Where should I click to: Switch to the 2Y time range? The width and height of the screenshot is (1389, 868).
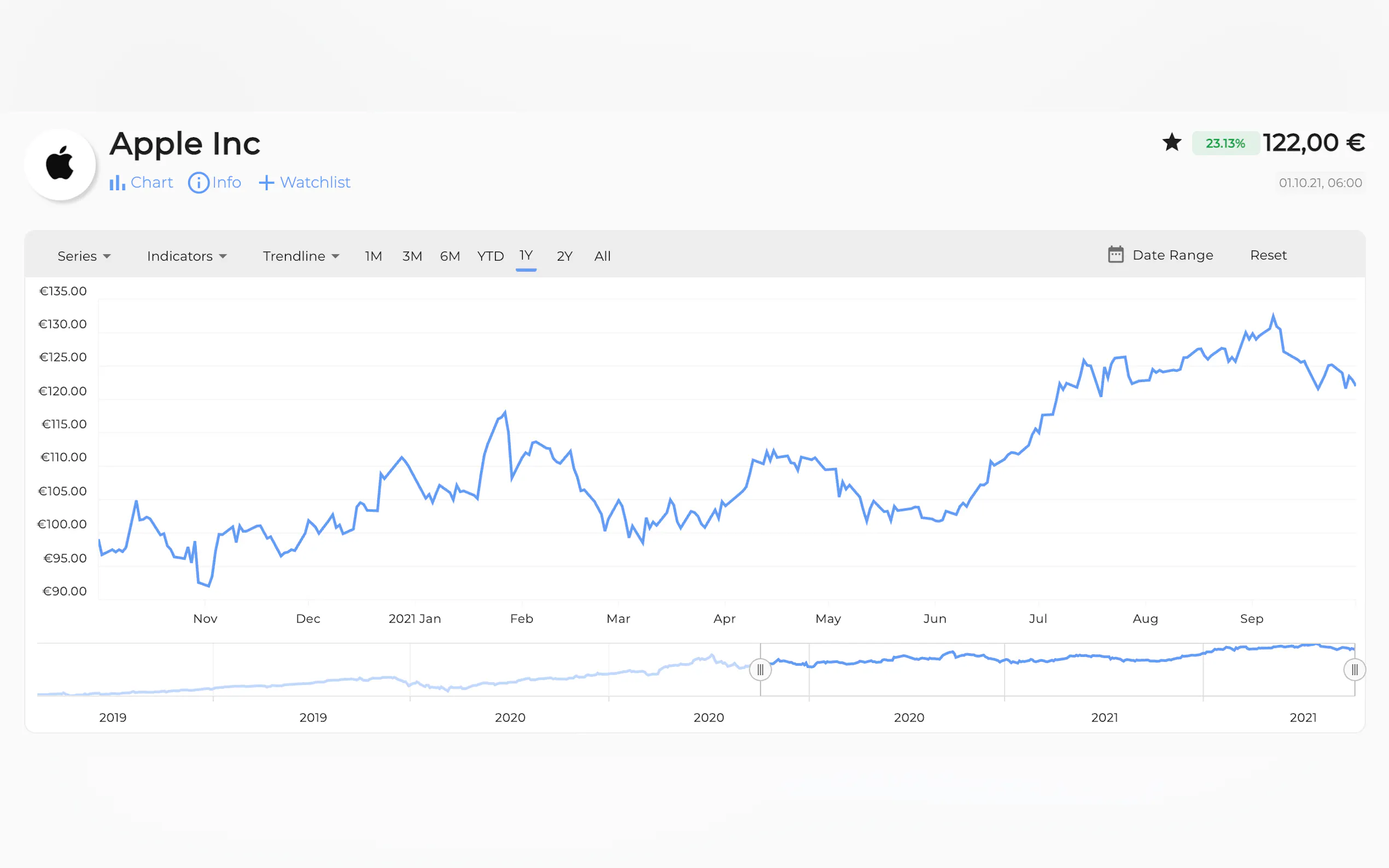pos(564,256)
